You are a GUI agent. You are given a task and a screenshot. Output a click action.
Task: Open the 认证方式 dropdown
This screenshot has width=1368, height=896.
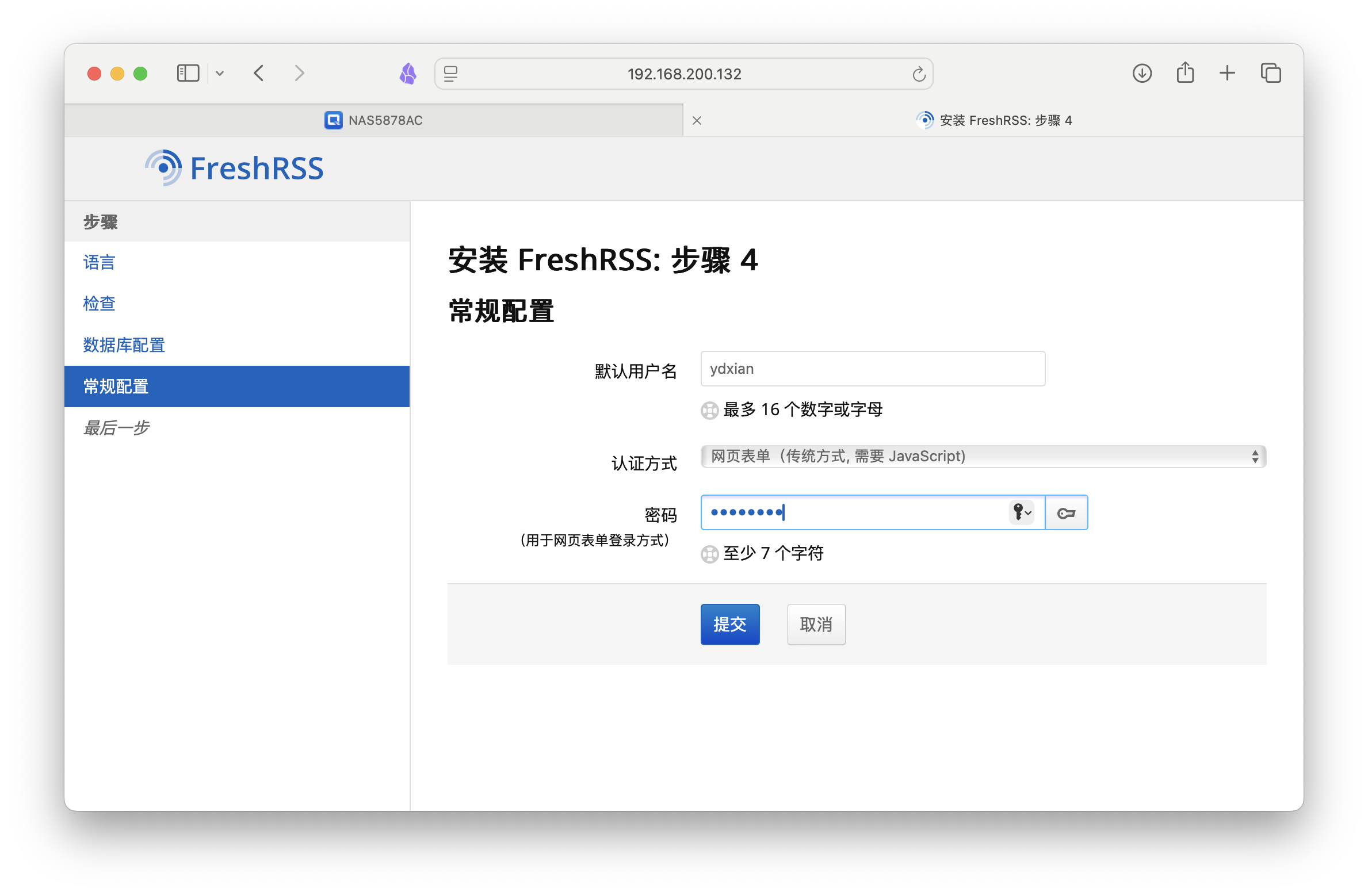pyautogui.click(x=983, y=457)
